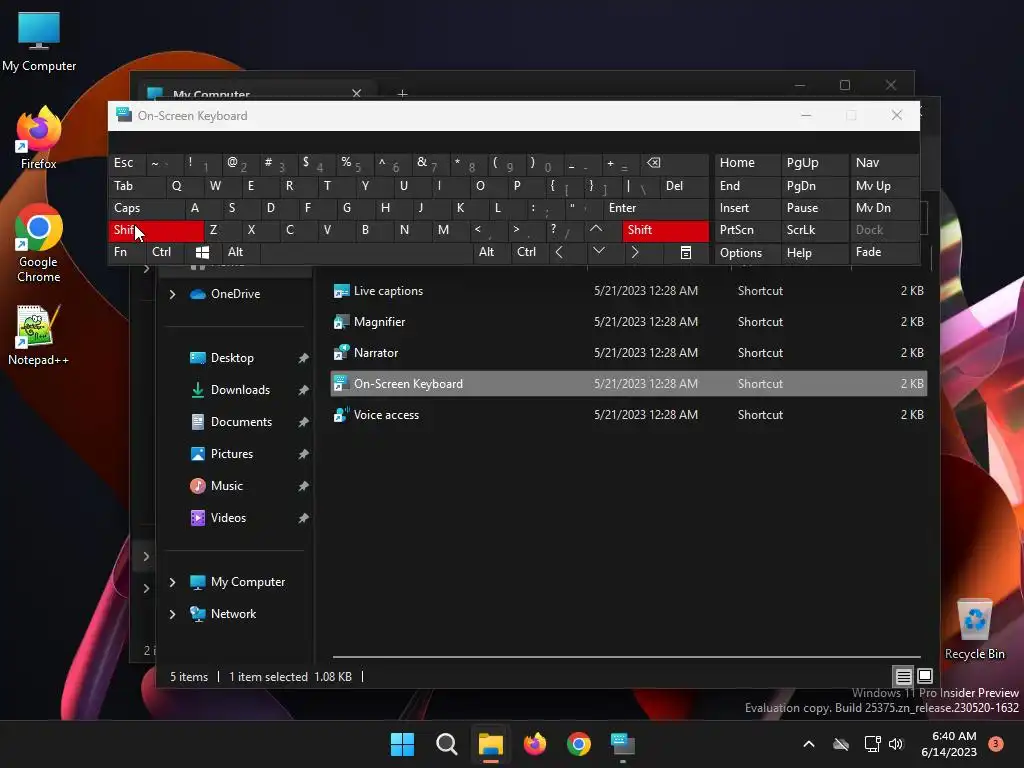Image resolution: width=1024 pixels, height=768 pixels.
Task: Tap the Windows logo key on keyboard
Action: coord(202,252)
